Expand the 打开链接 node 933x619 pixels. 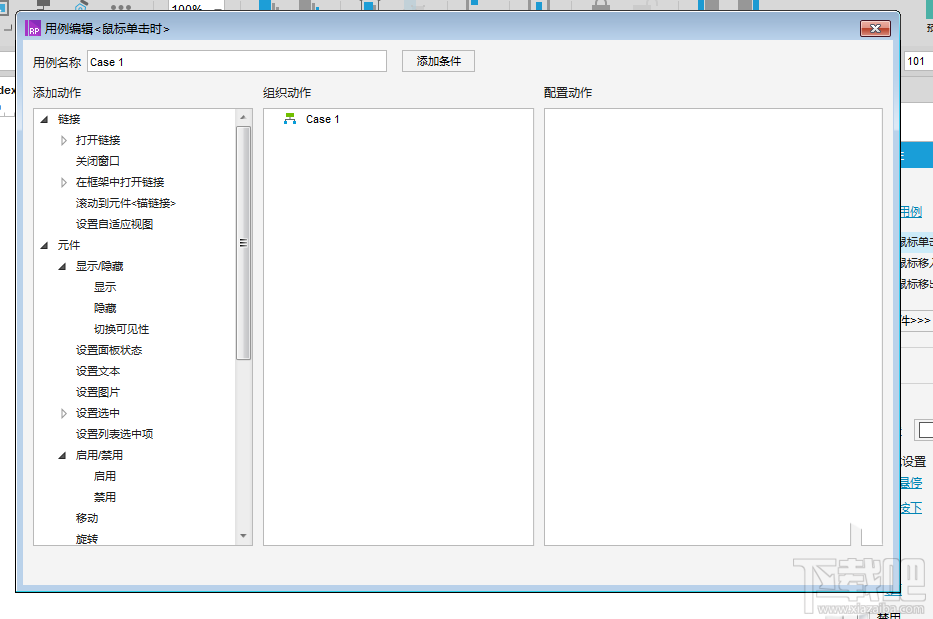click(64, 140)
